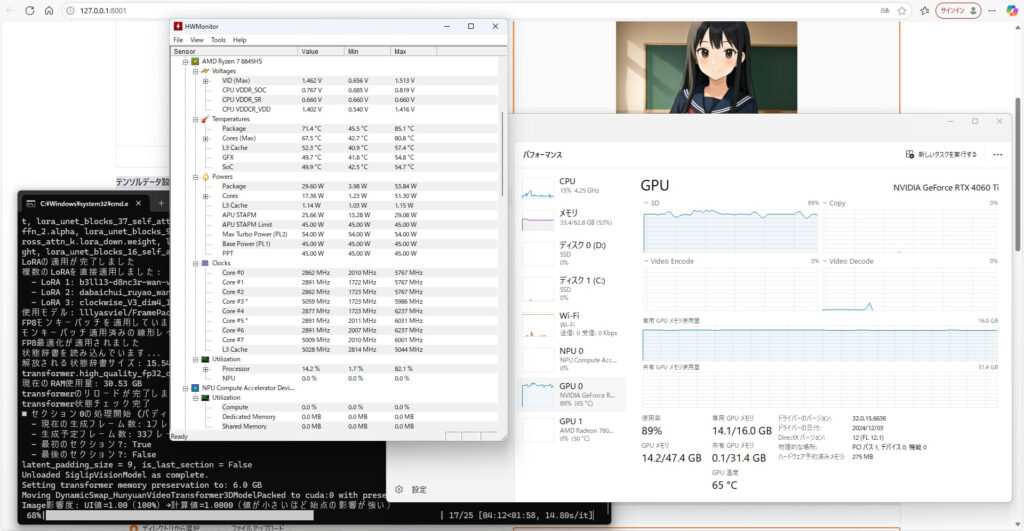The width and height of the screenshot is (1024, 531).
Task: Click HWMonitor vertical scrollbar
Action: tap(502, 153)
